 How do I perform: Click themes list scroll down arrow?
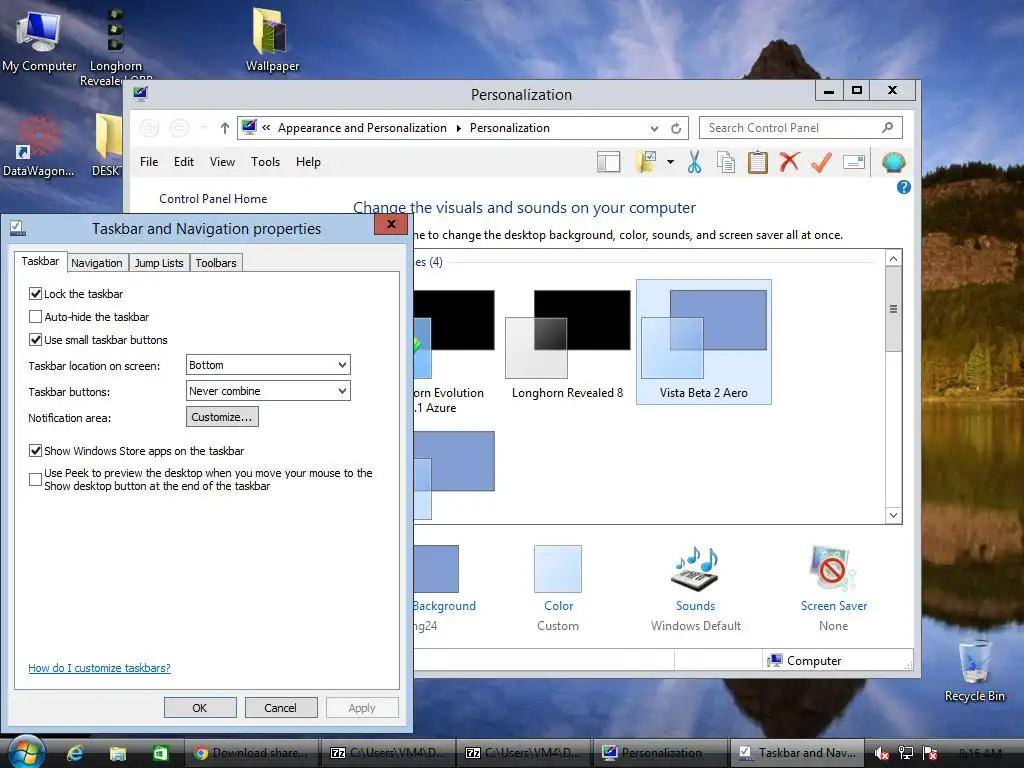click(x=893, y=515)
